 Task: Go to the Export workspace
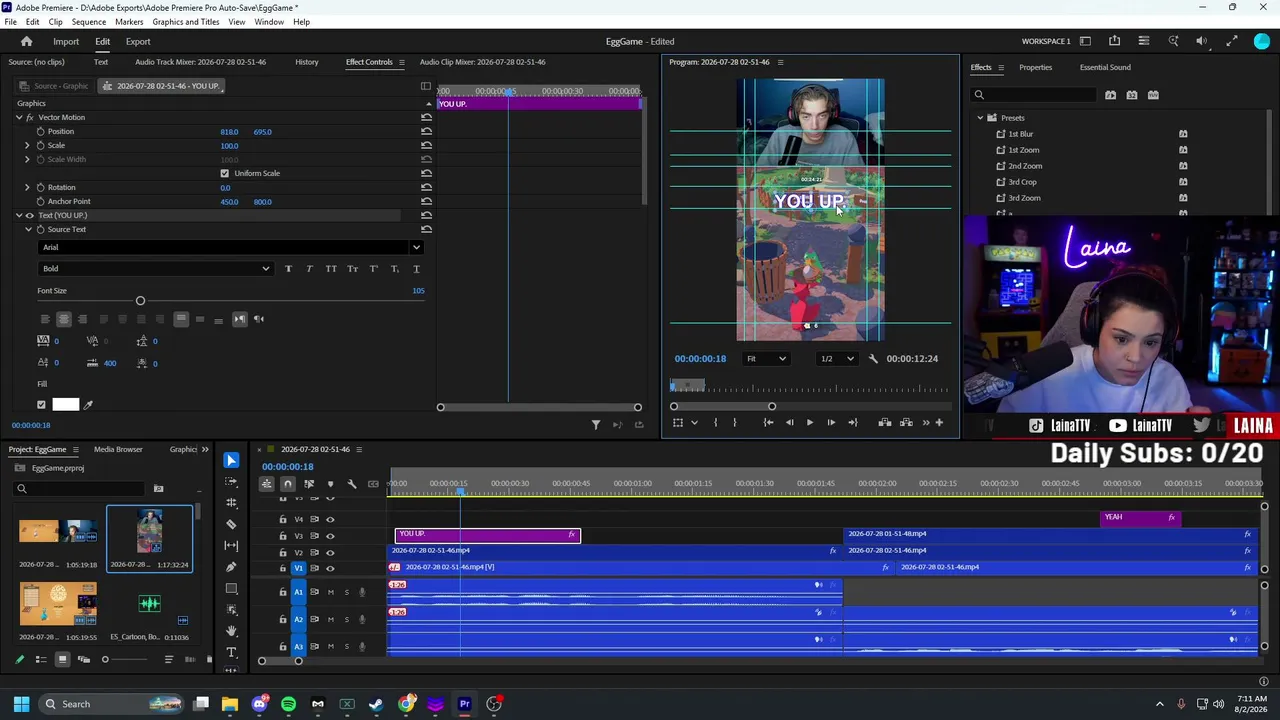[138, 41]
